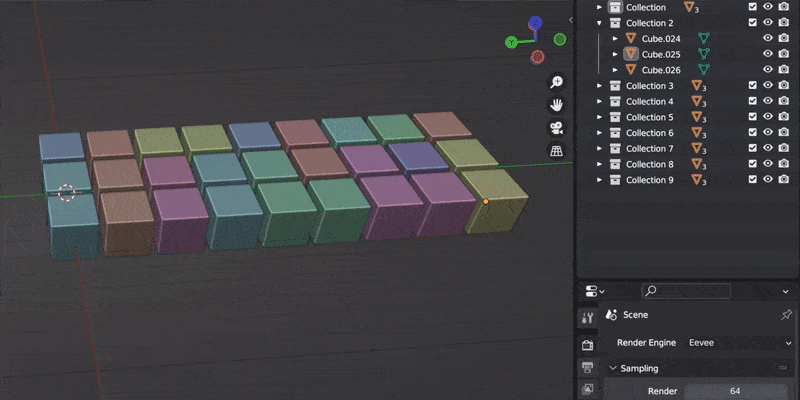Viewport: 800px width, 400px height.
Task: Collapse the Sampling panel
Action: coord(613,368)
